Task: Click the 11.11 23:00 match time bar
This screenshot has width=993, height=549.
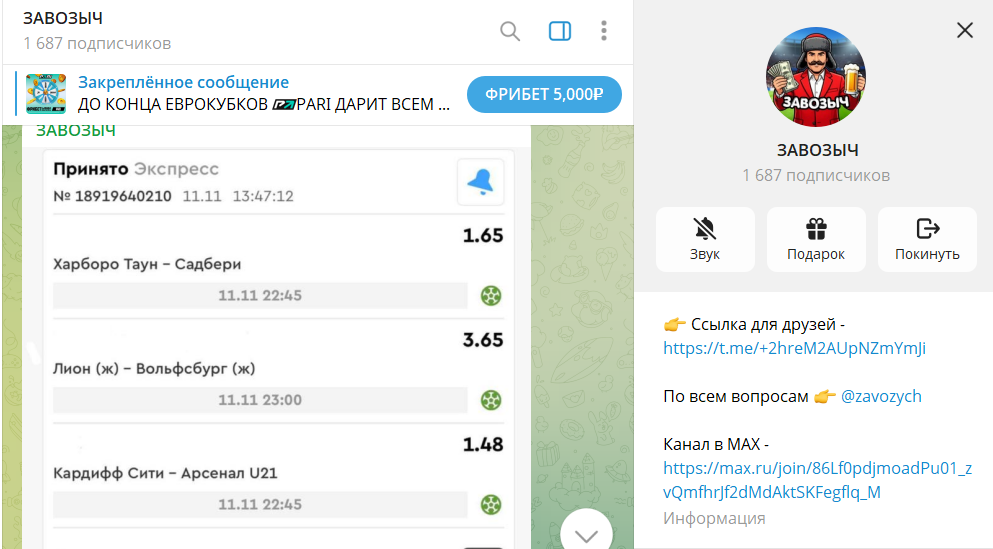Action: coord(260,400)
